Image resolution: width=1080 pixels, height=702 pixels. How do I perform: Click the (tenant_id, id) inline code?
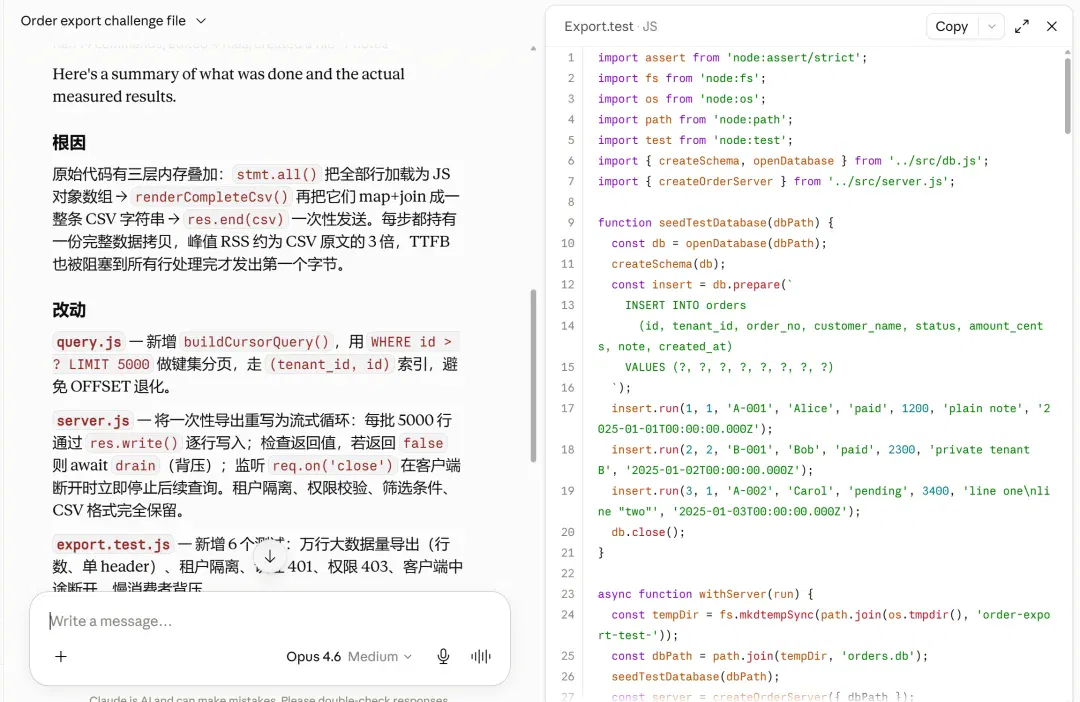click(329, 364)
